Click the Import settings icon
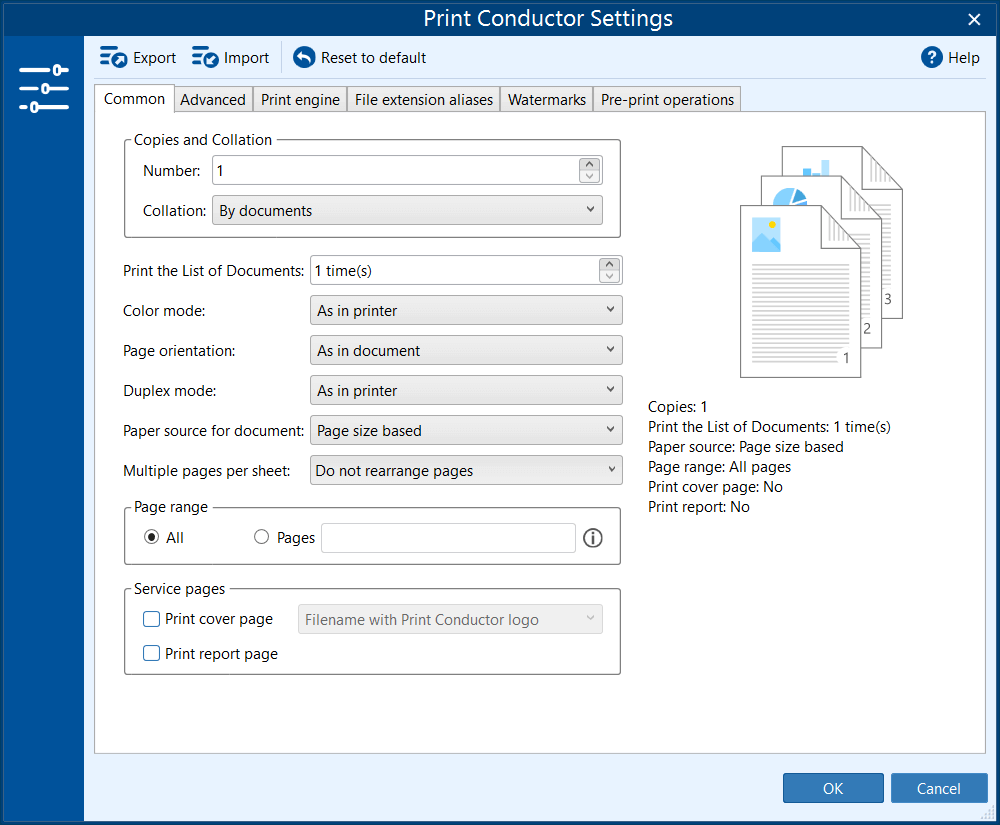This screenshot has width=1000, height=825. 205,58
